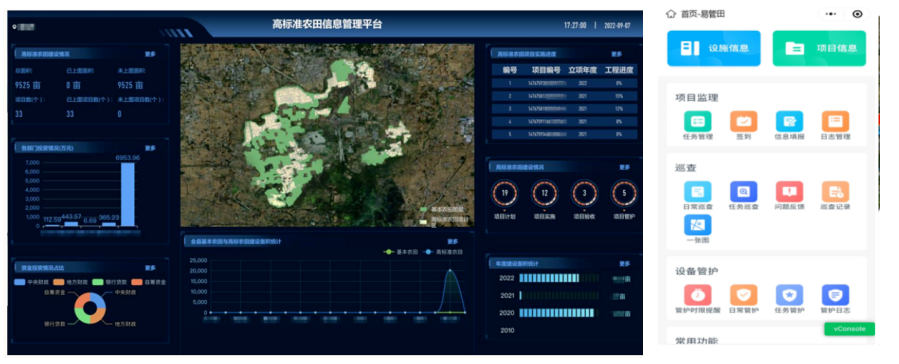Click 更多 in 各部门投资情况 panel
899x364 pixels.
(150, 148)
